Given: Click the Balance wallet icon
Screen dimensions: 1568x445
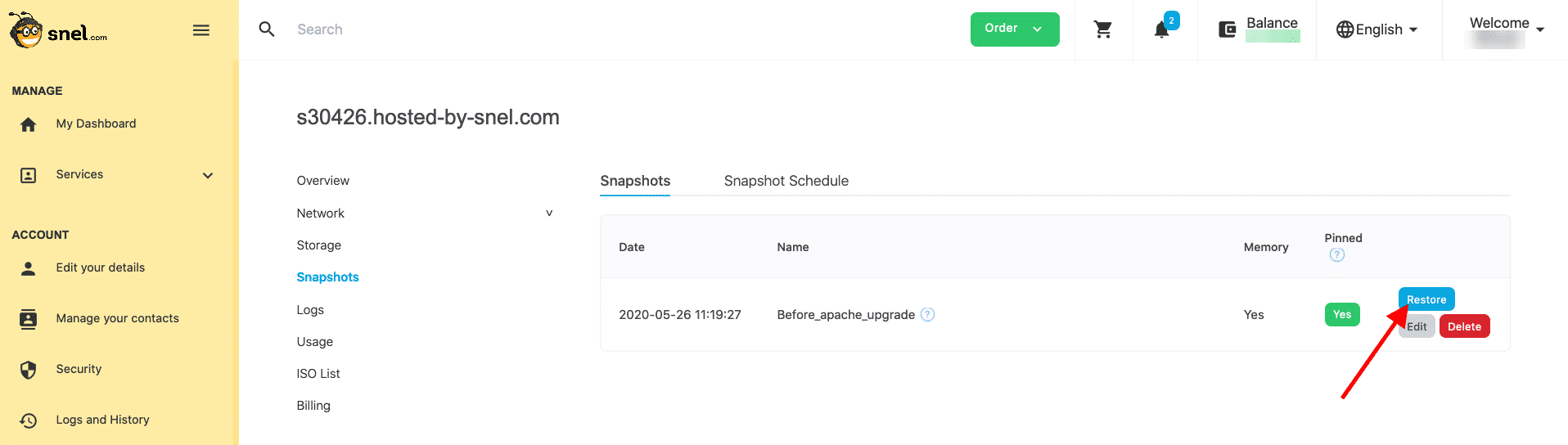Looking at the screenshot, I should coord(1227,30).
